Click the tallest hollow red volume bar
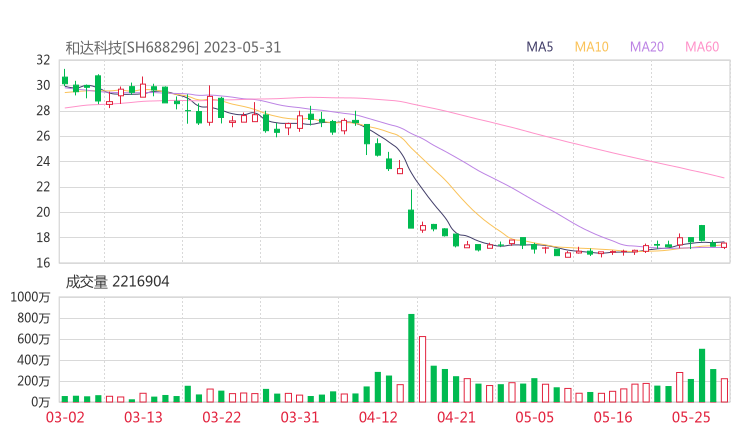 pos(422,369)
